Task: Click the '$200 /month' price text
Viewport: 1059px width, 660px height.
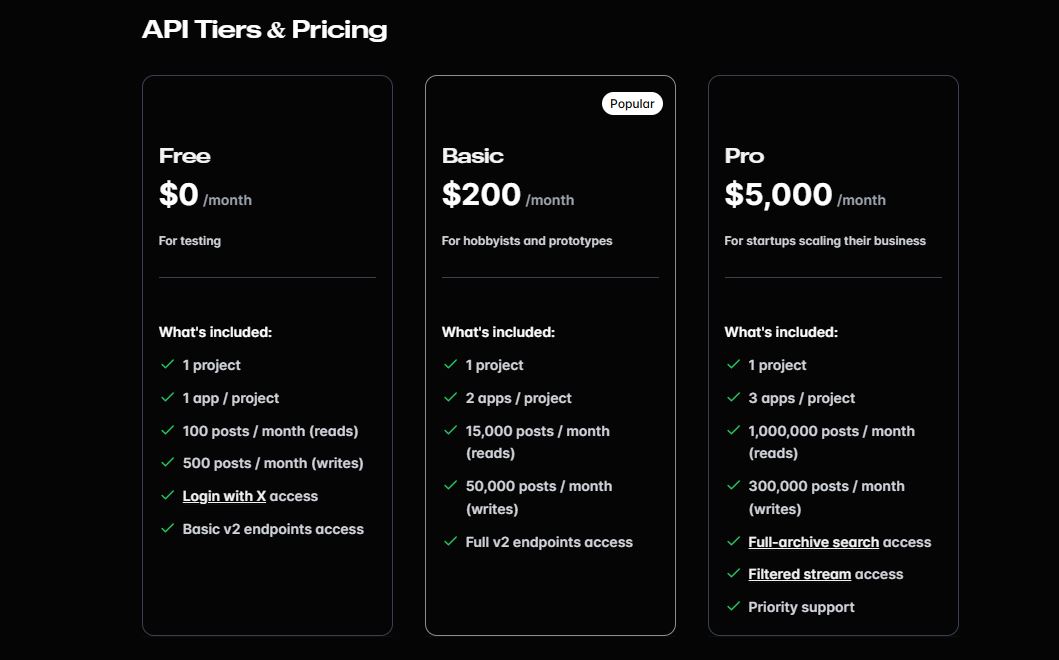Action: pyautogui.click(x=507, y=196)
